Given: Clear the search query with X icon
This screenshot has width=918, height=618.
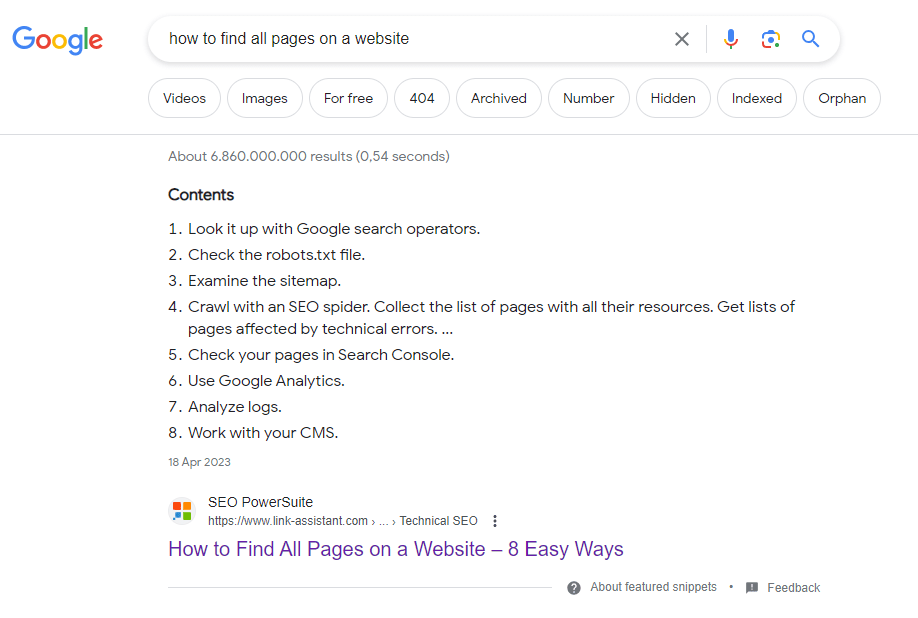Looking at the screenshot, I should (681, 39).
